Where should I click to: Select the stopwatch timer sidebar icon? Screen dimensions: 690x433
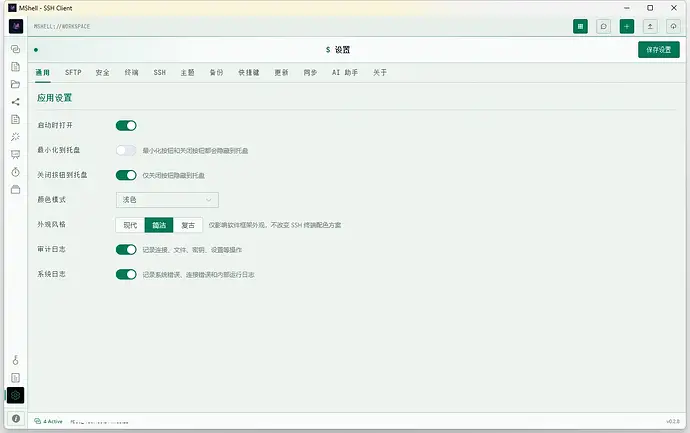[x=15, y=172]
